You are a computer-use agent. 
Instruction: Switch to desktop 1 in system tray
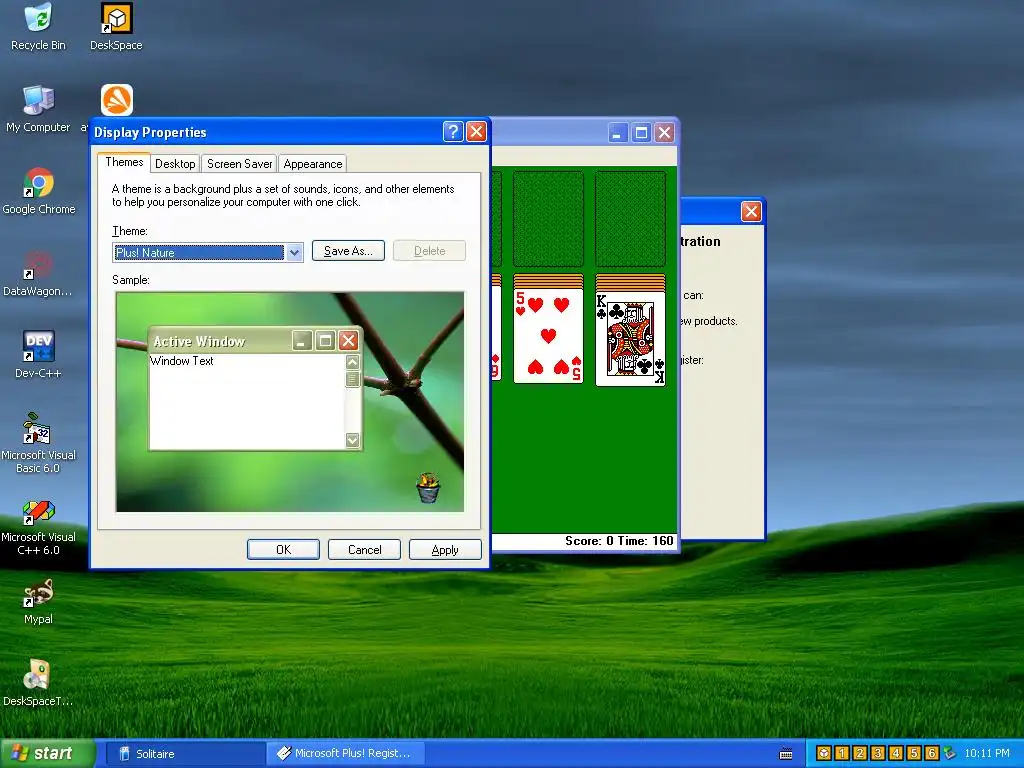coord(842,754)
